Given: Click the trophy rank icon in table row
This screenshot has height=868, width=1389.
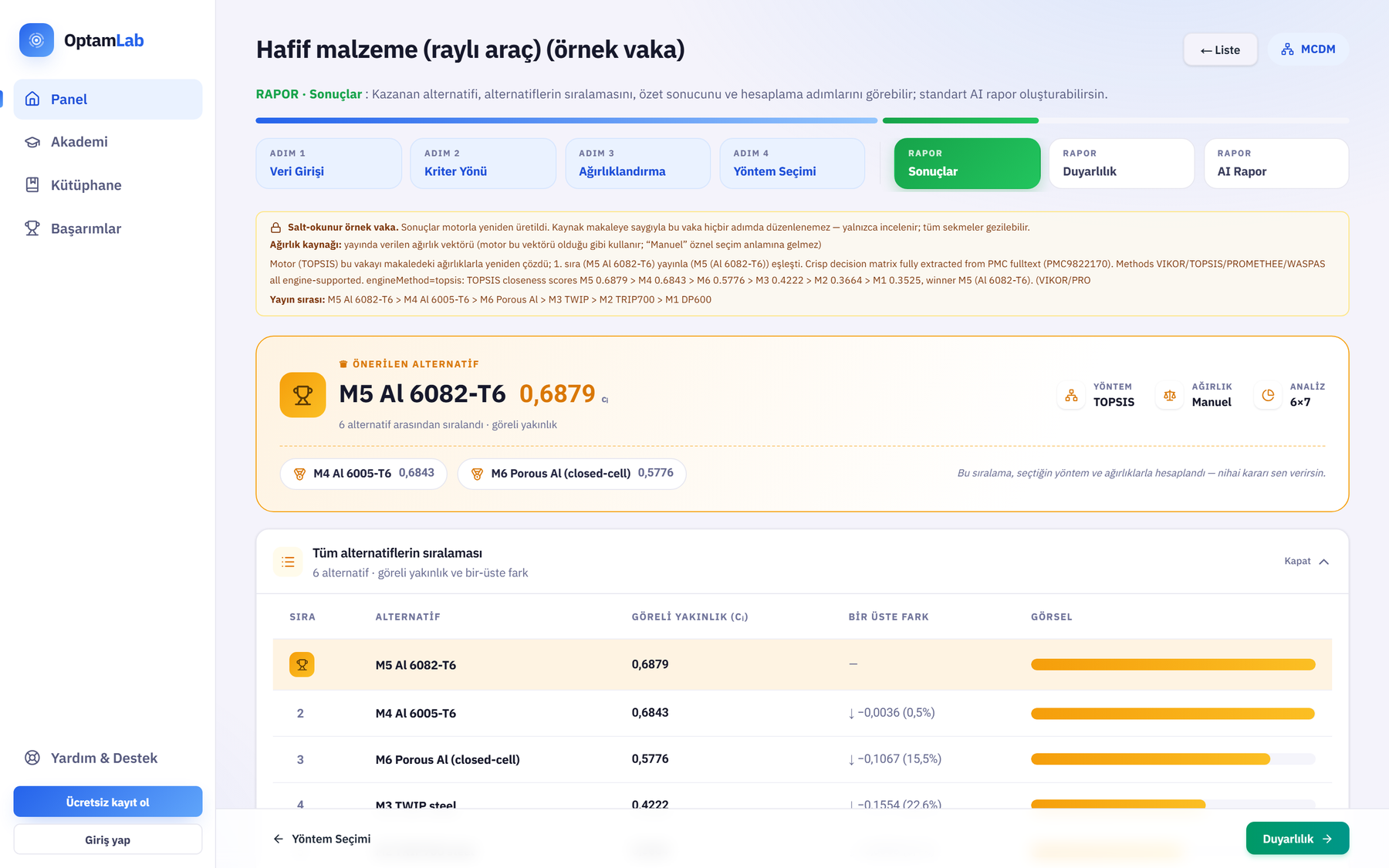Looking at the screenshot, I should [x=302, y=664].
